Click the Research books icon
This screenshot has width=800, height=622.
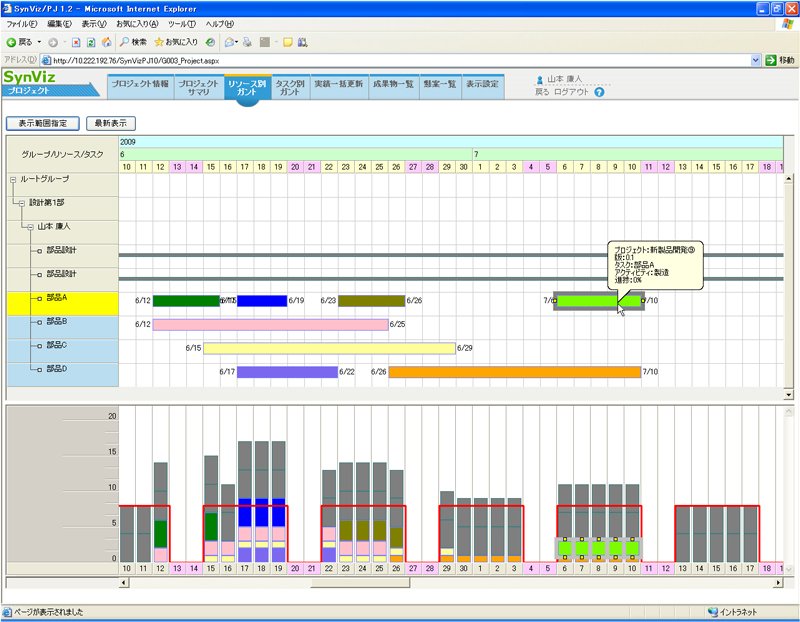(303, 42)
